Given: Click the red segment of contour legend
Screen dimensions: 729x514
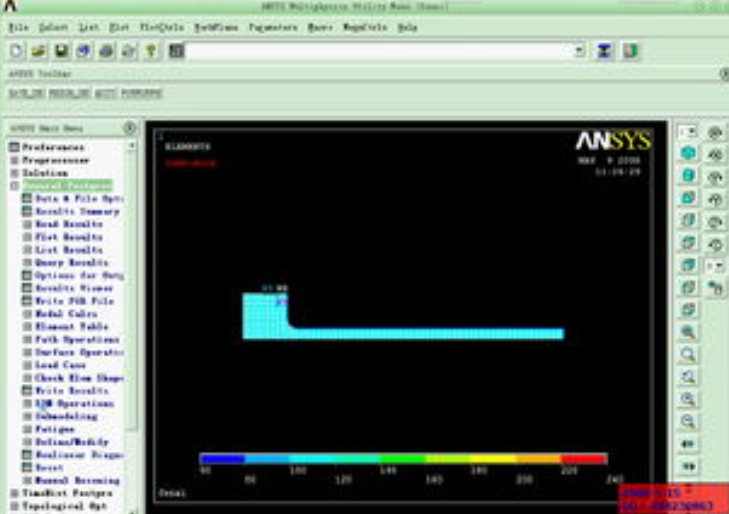Looking at the screenshot, I should (584, 459).
